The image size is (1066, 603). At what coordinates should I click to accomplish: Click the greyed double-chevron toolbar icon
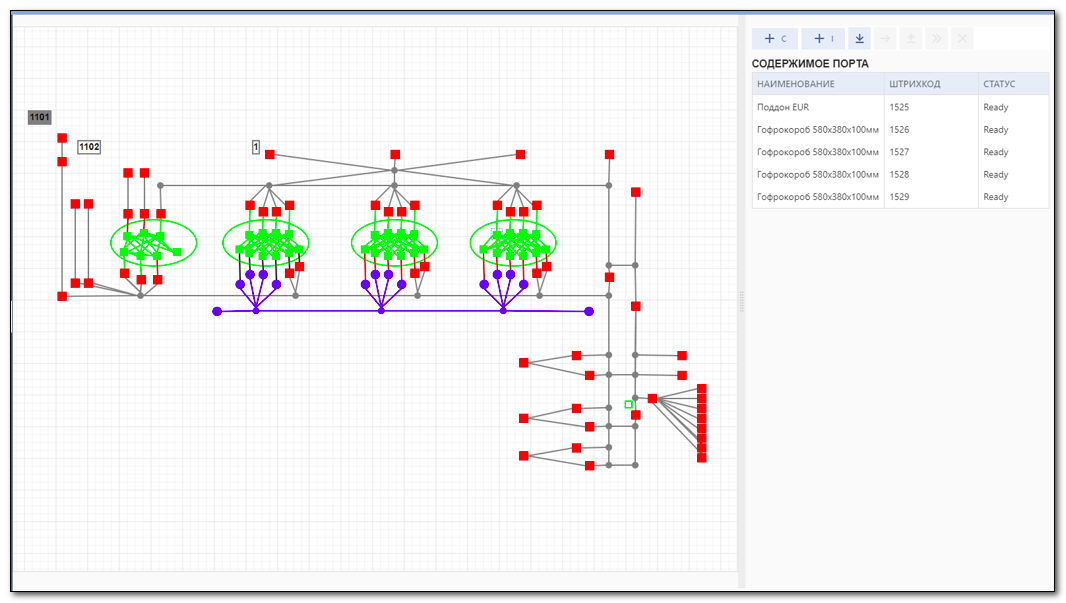937,39
